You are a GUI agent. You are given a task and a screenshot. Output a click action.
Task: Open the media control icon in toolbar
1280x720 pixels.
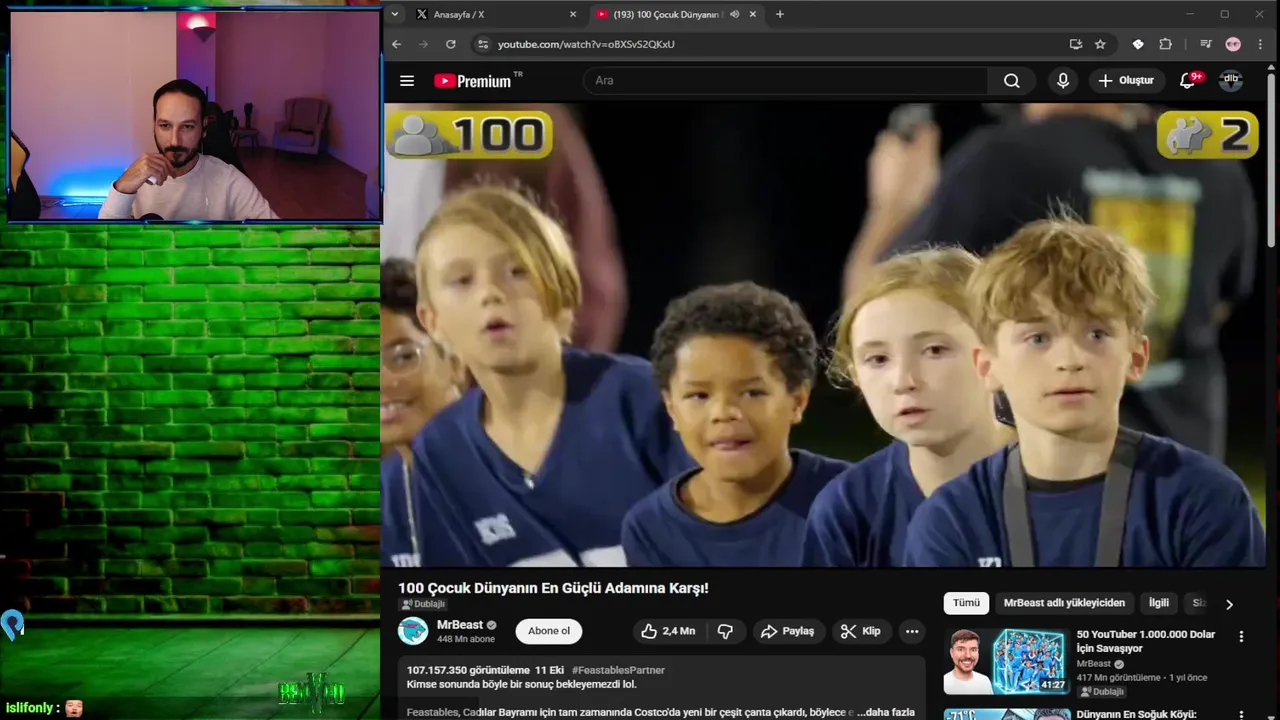pyautogui.click(x=1206, y=44)
